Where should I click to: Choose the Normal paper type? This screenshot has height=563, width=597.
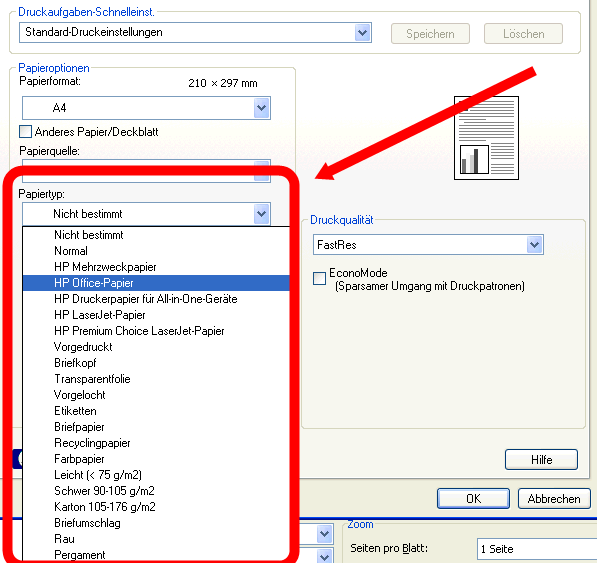click(x=156, y=251)
